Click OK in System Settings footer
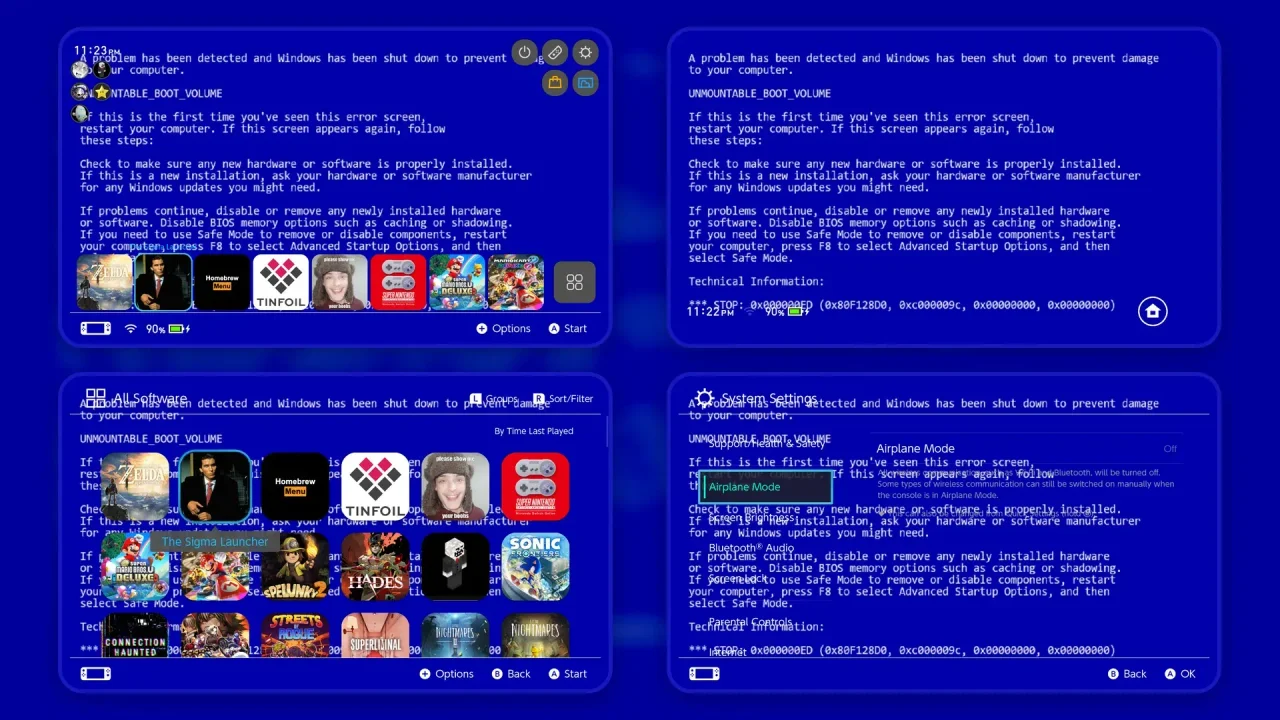 pos(1180,674)
